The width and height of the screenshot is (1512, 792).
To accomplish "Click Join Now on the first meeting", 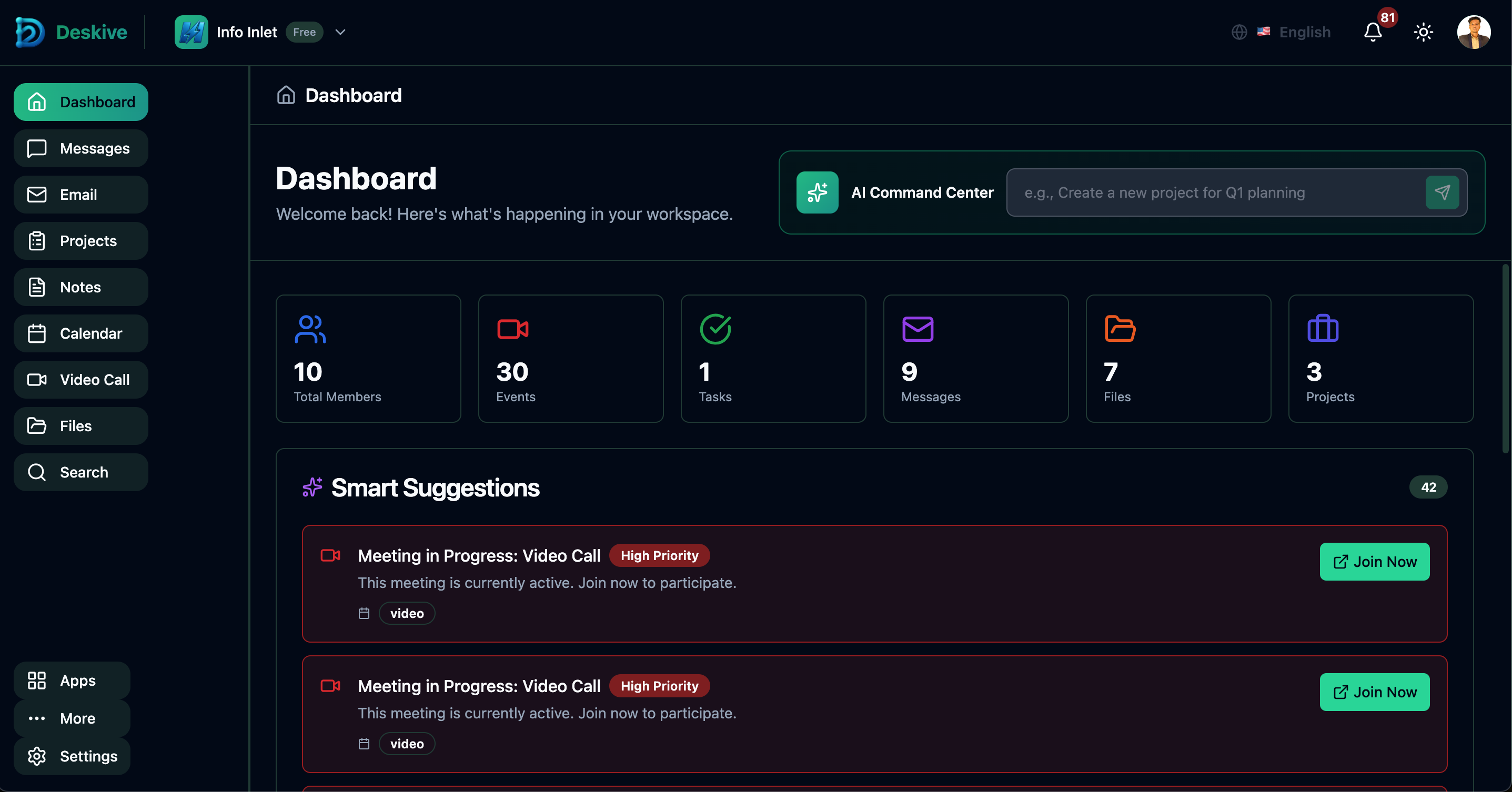I will click(x=1374, y=562).
